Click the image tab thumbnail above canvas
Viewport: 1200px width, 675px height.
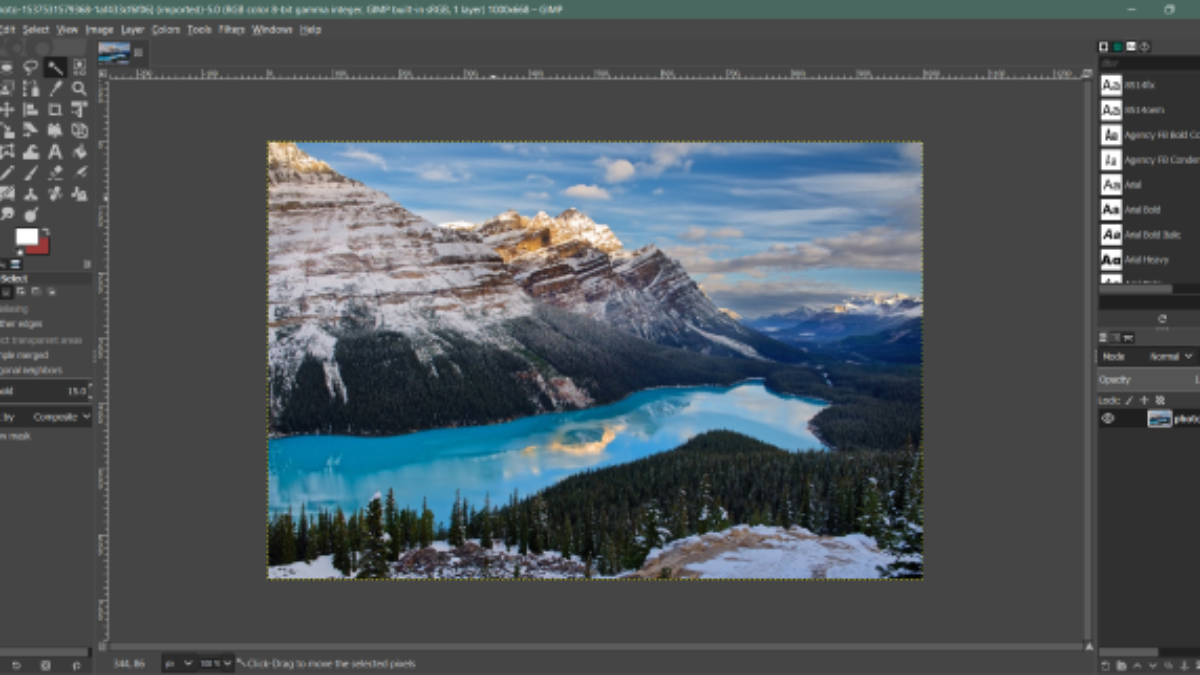(x=114, y=52)
